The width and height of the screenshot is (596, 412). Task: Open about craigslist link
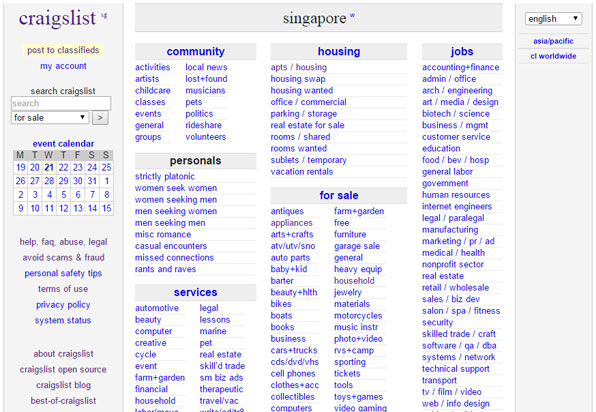coord(63,354)
